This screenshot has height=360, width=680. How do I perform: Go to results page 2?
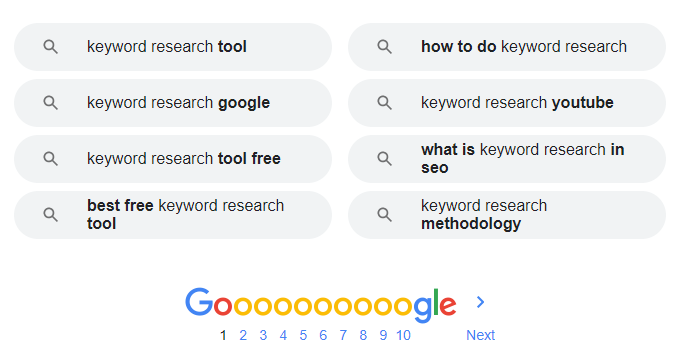click(243, 335)
